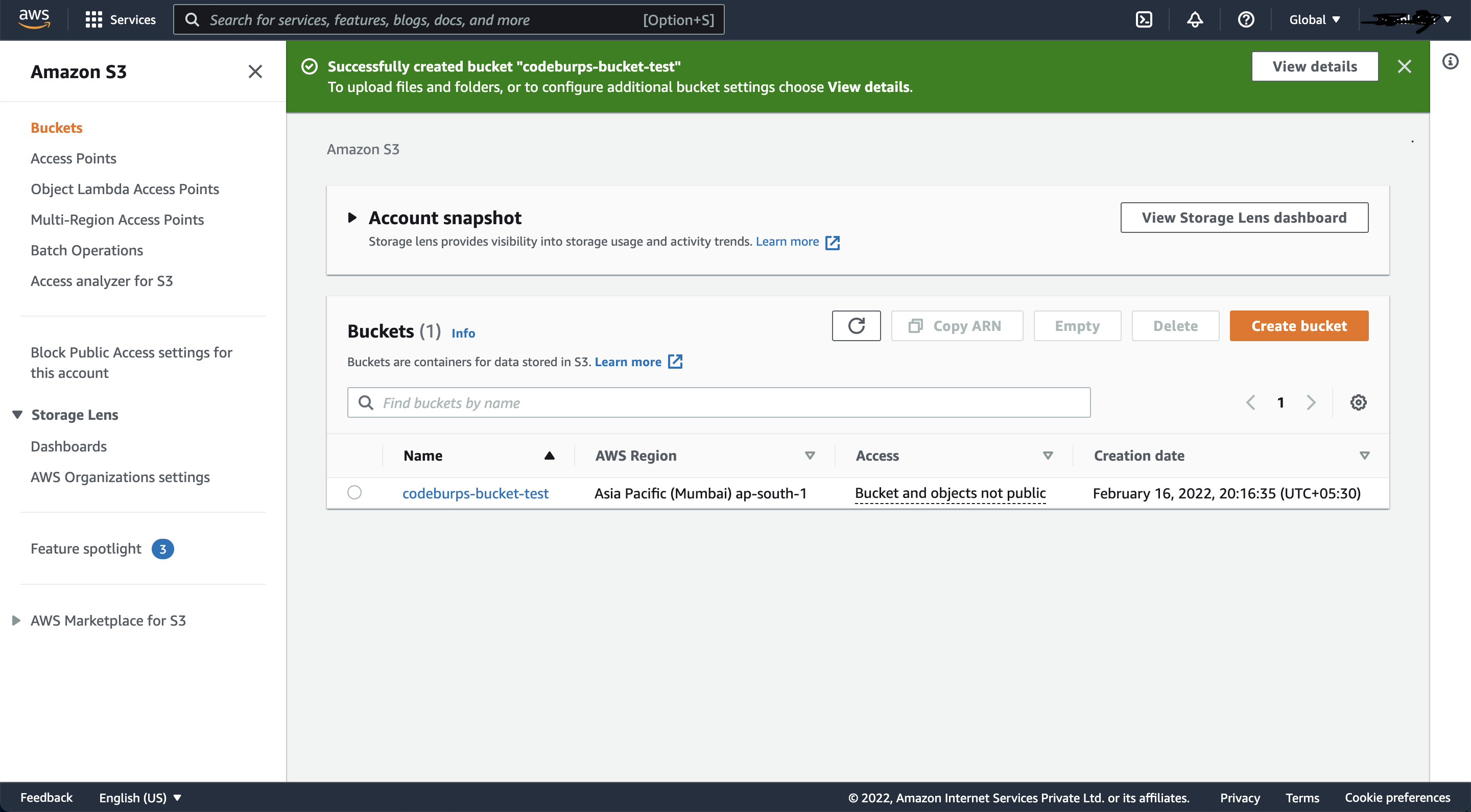Go to previous page of buckets
1471x812 pixels.
click(1250, 402)
